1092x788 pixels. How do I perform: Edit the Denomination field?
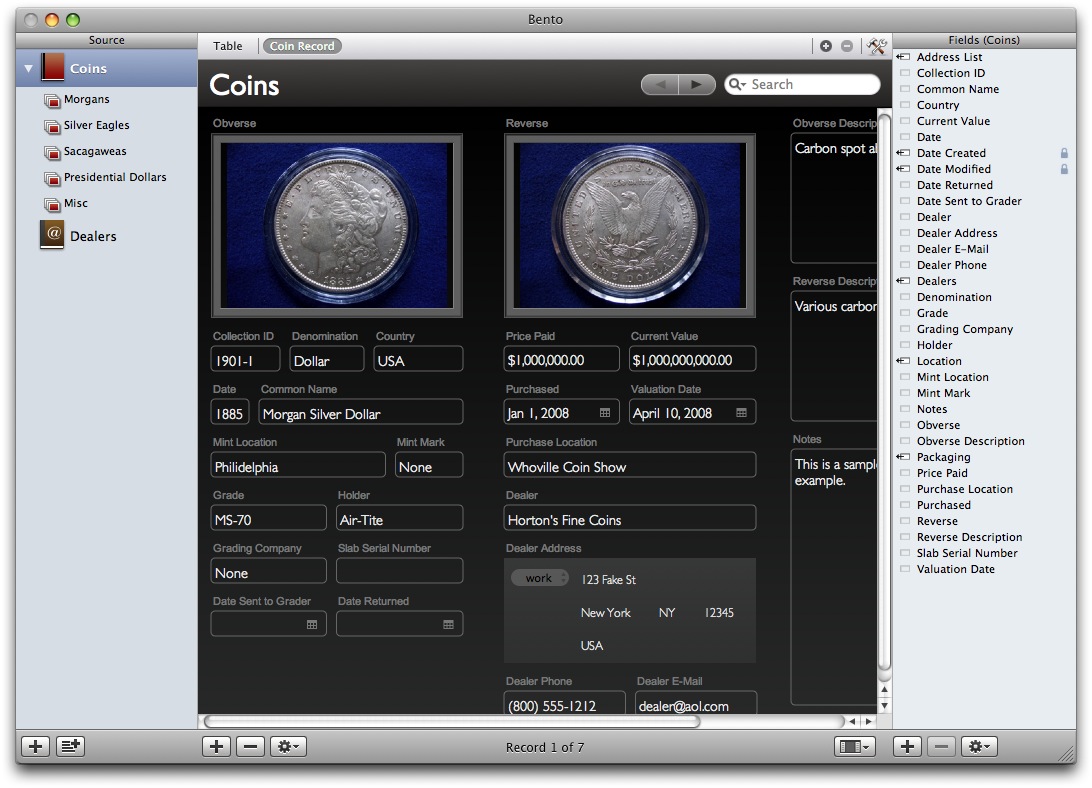point(327,360)
